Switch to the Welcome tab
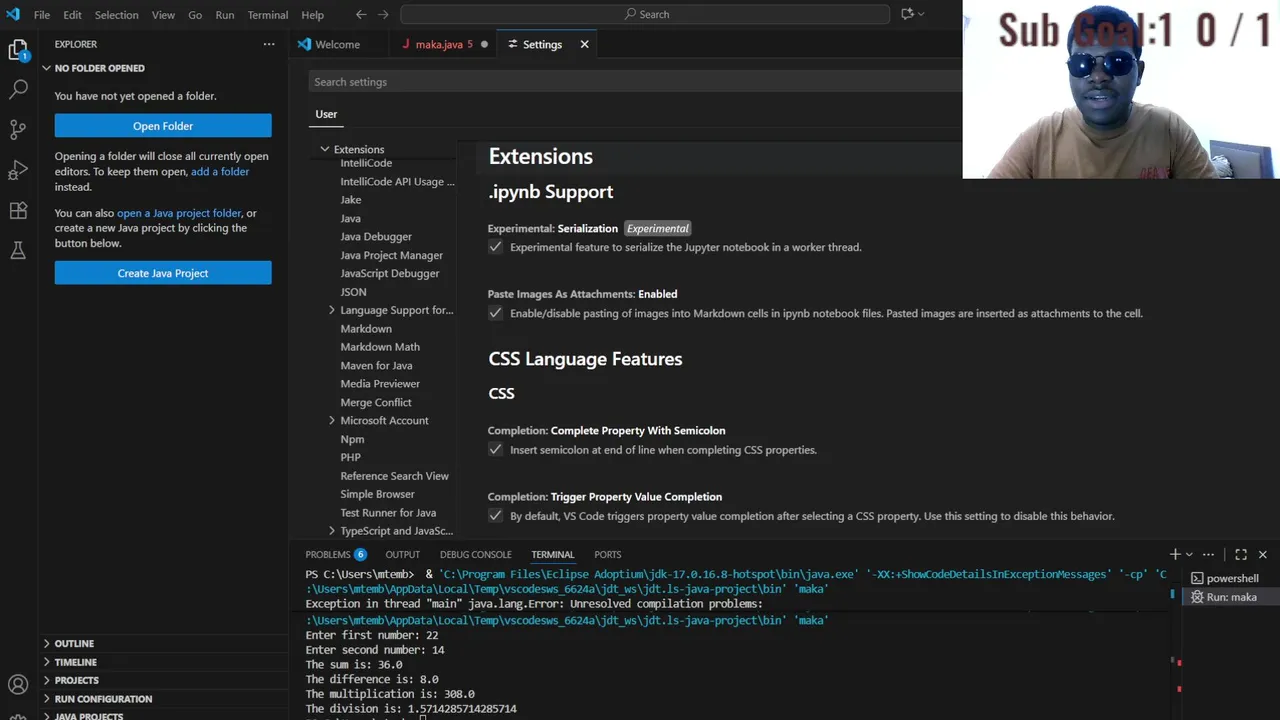Screen dimensions: 1280x720 pyautogui.click(x=337, y=44)
